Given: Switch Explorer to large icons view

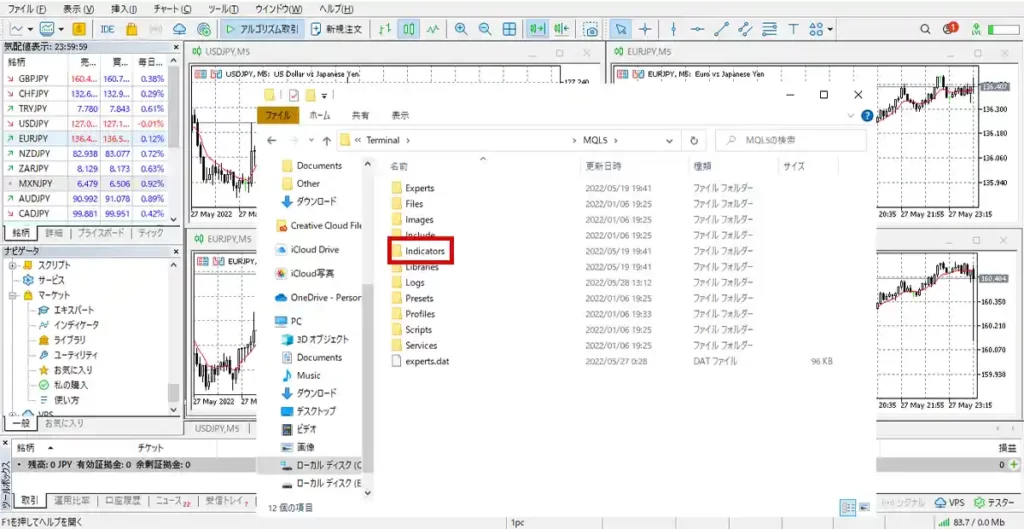Looking at the screenshot, I should (865, 507).
